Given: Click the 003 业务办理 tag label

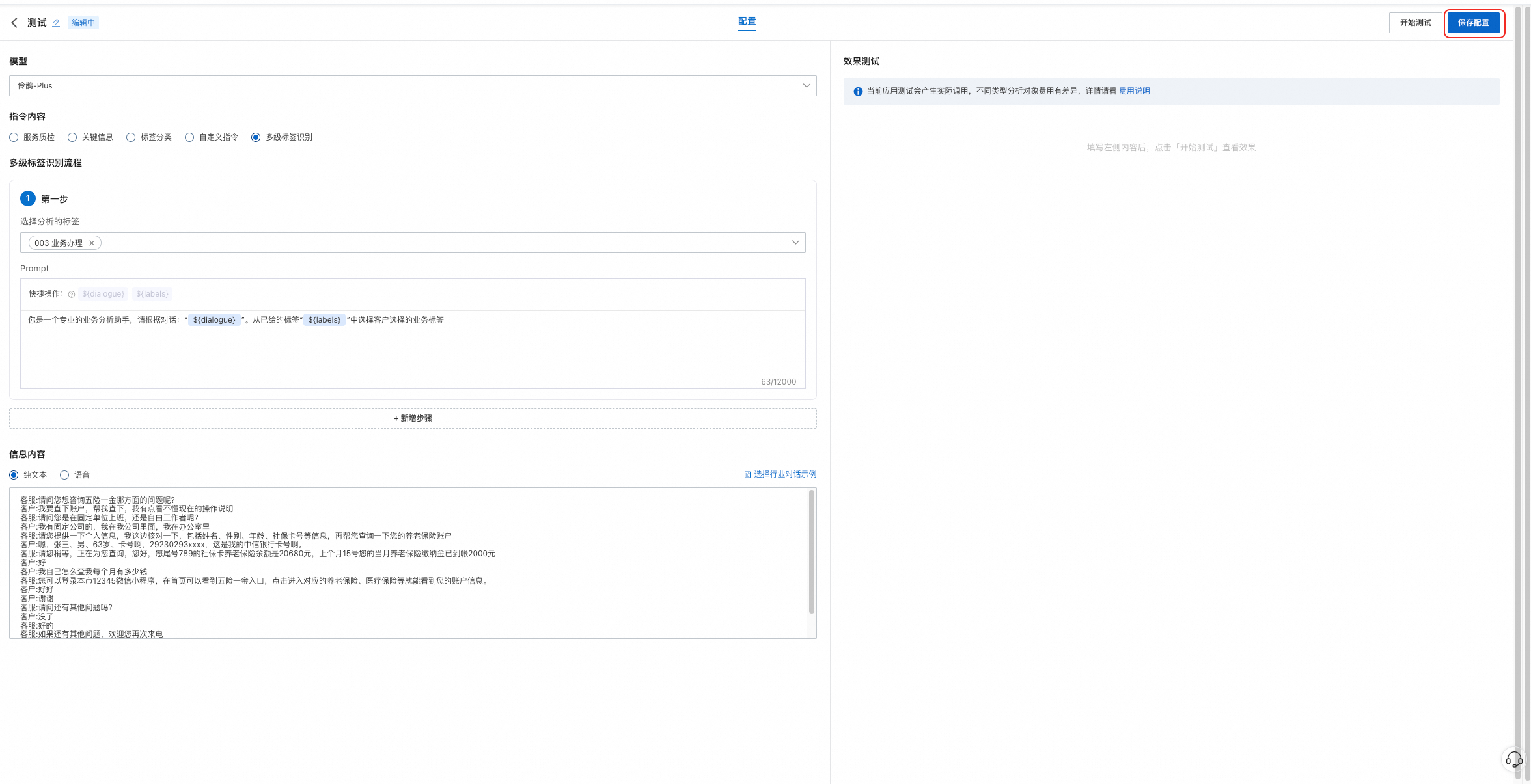Looking at the screenshot, I should (x=59, y=243).
